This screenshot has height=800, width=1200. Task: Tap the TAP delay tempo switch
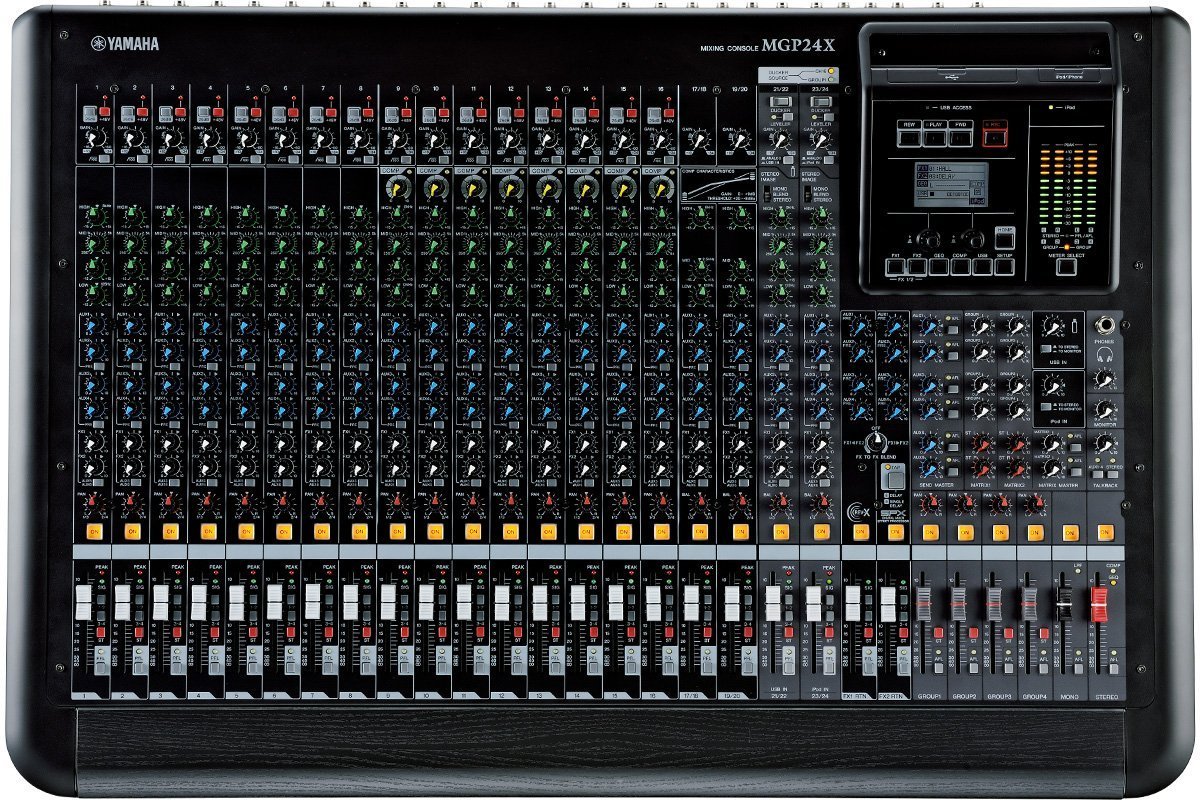(x=895, y=480)
